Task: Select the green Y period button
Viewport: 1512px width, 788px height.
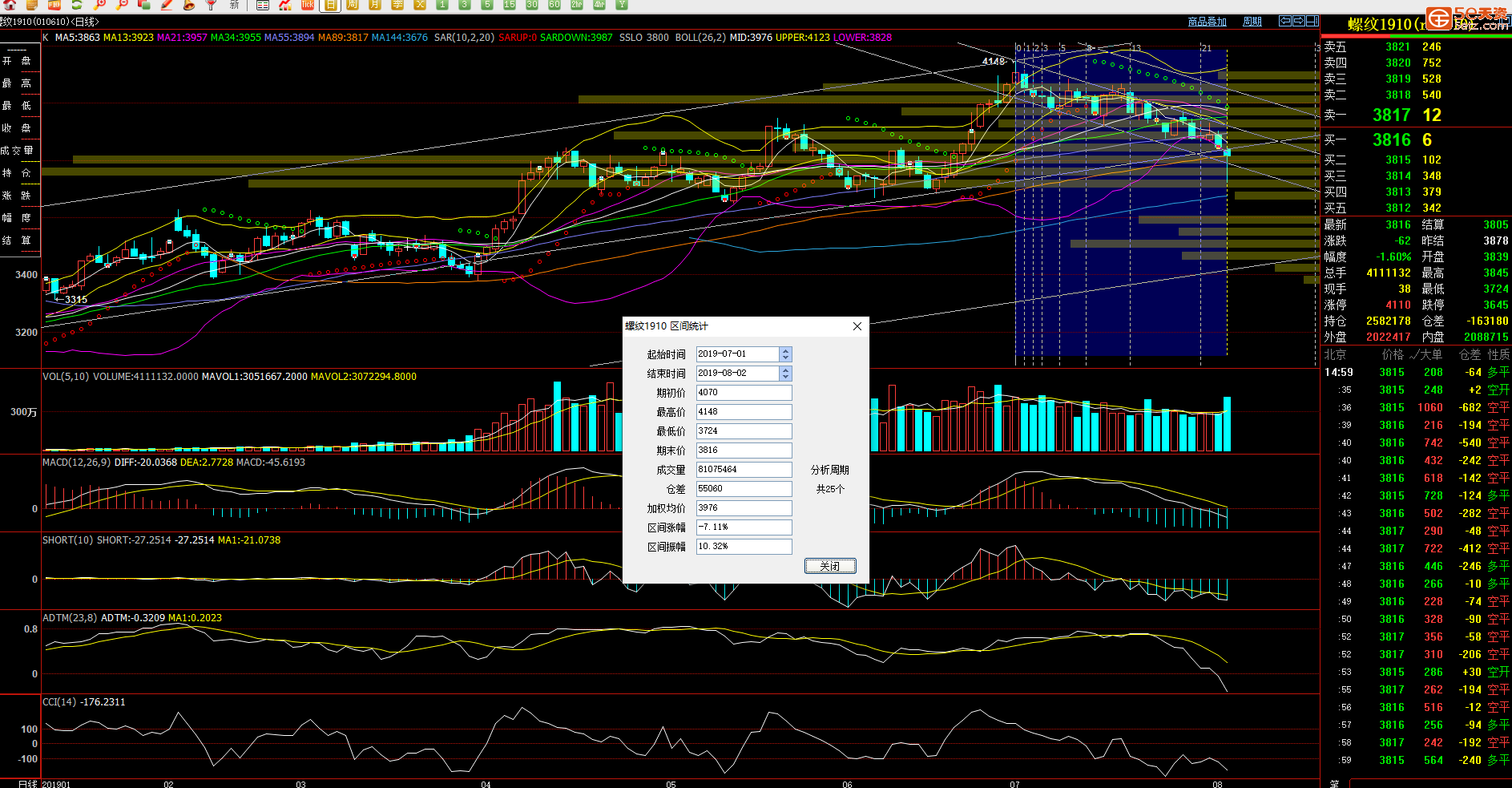Action: point(622,4)
